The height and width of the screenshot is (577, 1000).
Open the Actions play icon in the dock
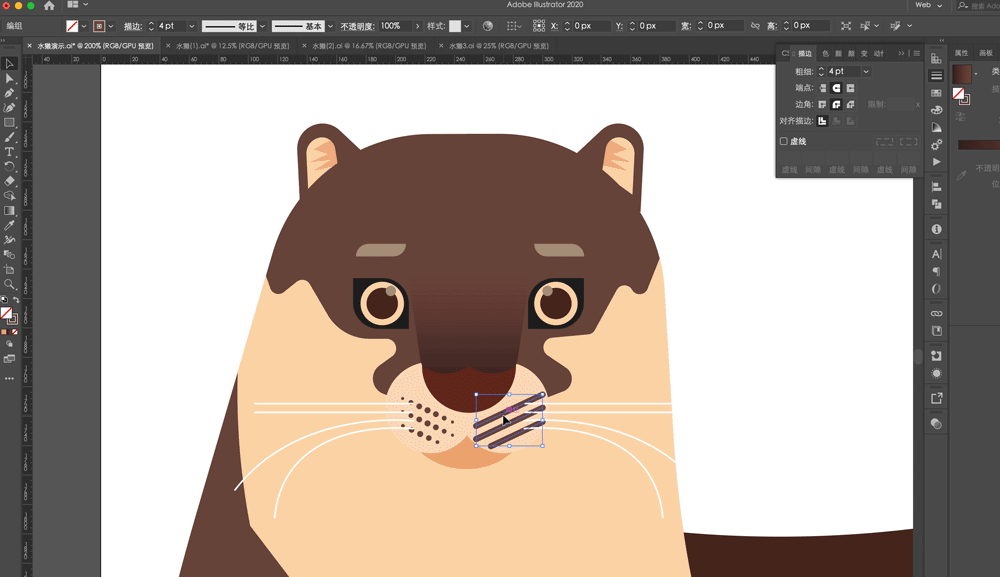(936, 162)
